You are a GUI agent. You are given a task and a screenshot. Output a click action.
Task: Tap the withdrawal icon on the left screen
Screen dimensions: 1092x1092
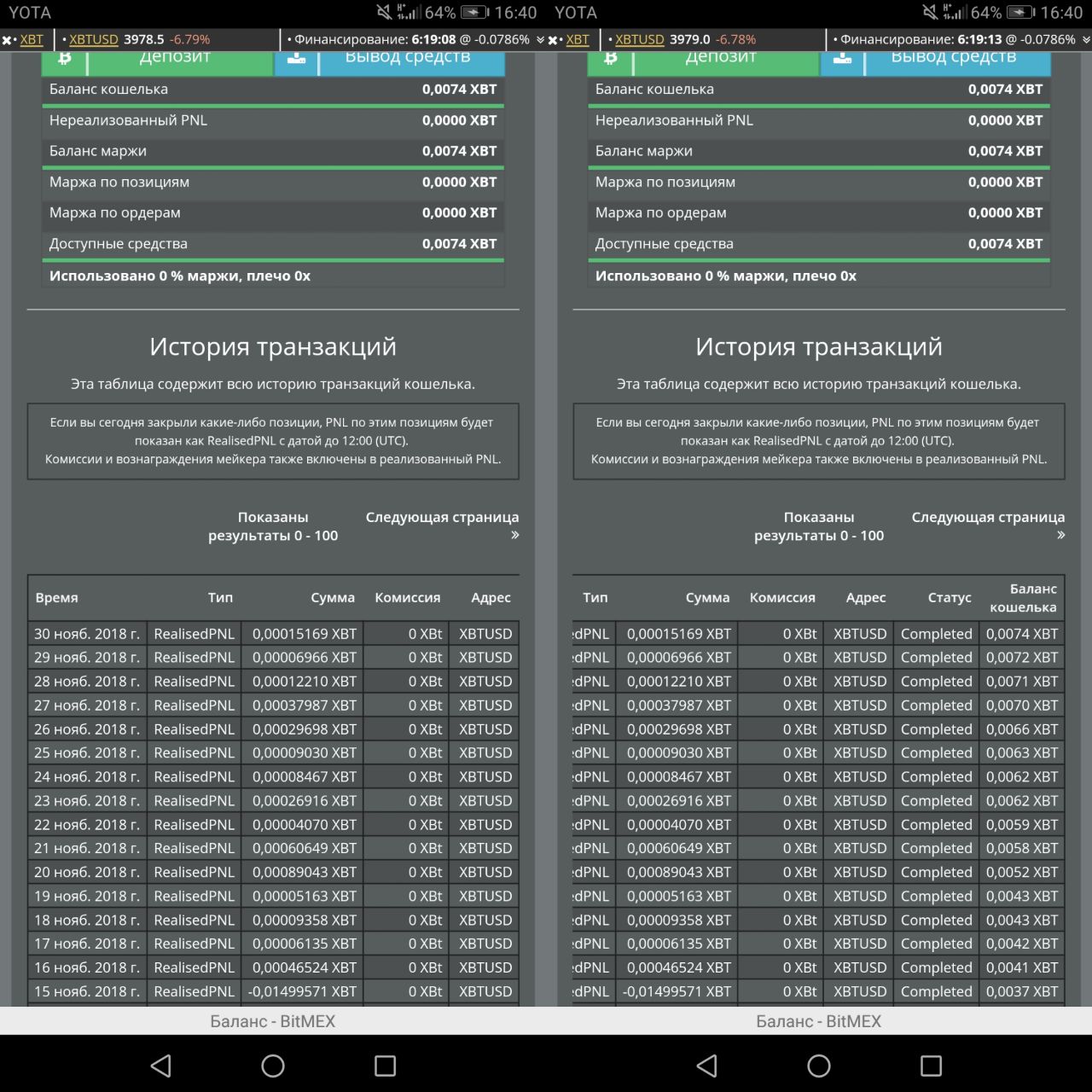coord(296,61)
